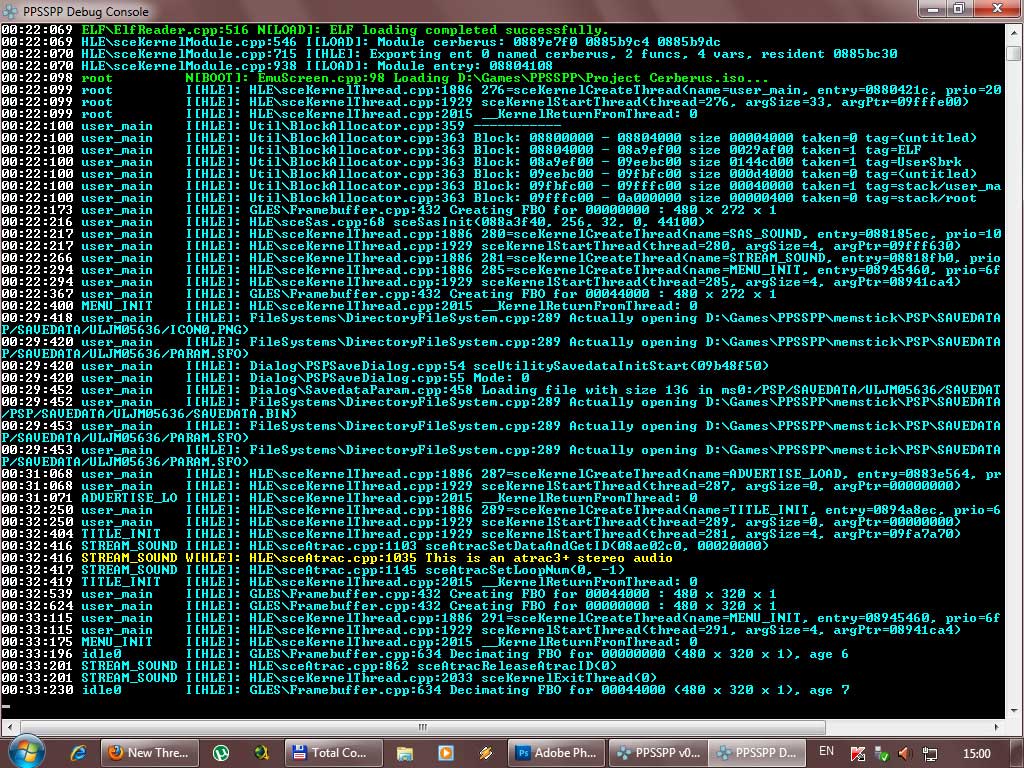
Task: Switch to Firefox New Thread window
Action: coord(152,753)
